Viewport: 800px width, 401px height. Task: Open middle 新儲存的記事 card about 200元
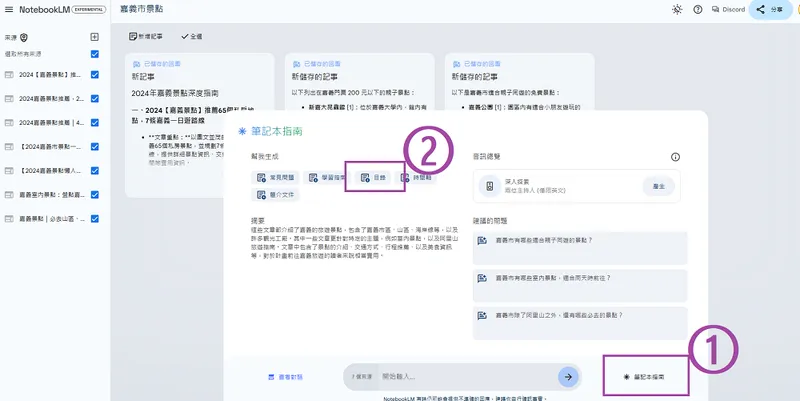coord(359,82)
